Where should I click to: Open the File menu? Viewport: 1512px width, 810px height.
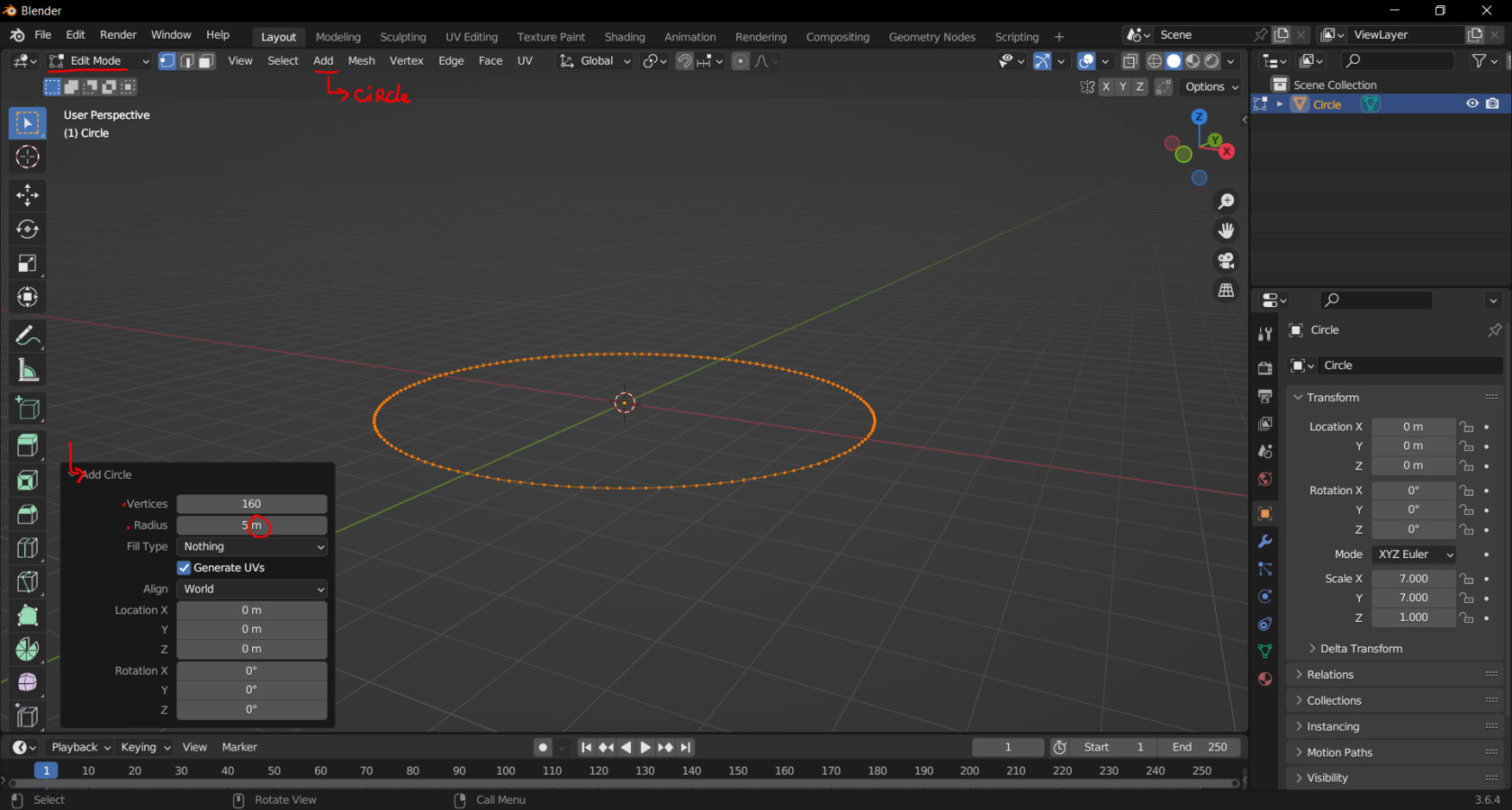tap(42, 35)
